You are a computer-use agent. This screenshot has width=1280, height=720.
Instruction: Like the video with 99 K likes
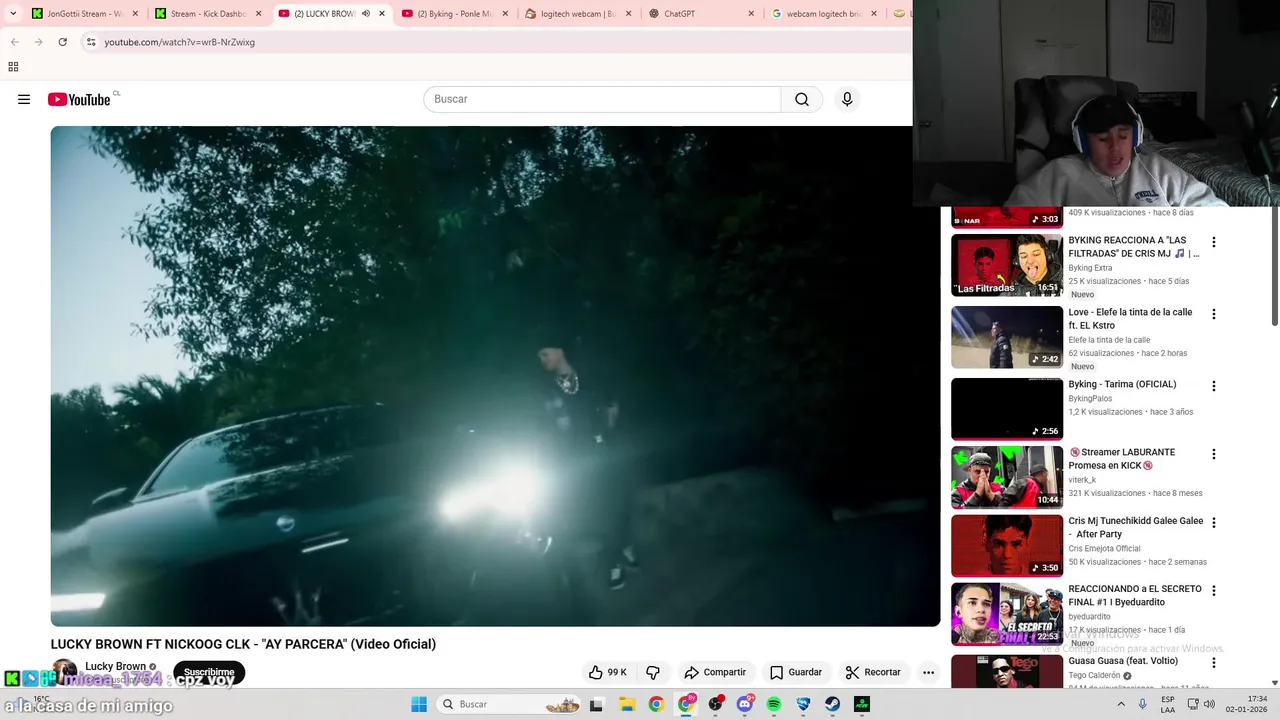607,672
